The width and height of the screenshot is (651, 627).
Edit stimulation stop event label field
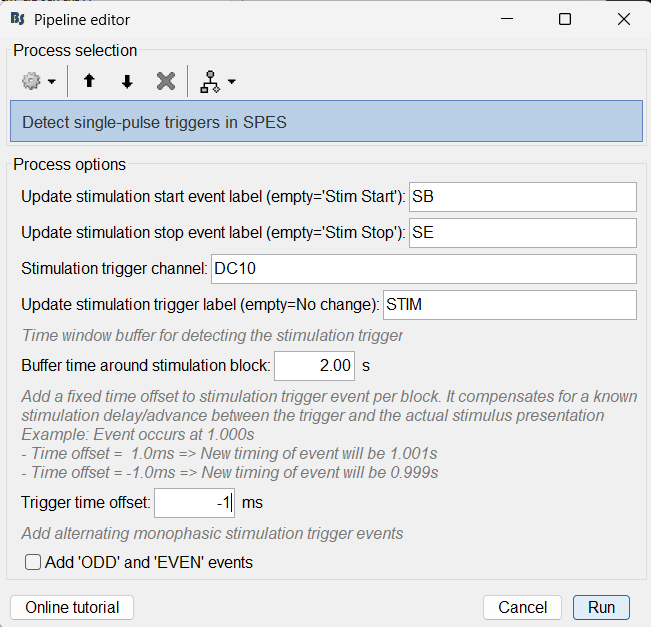coord(523,233)
